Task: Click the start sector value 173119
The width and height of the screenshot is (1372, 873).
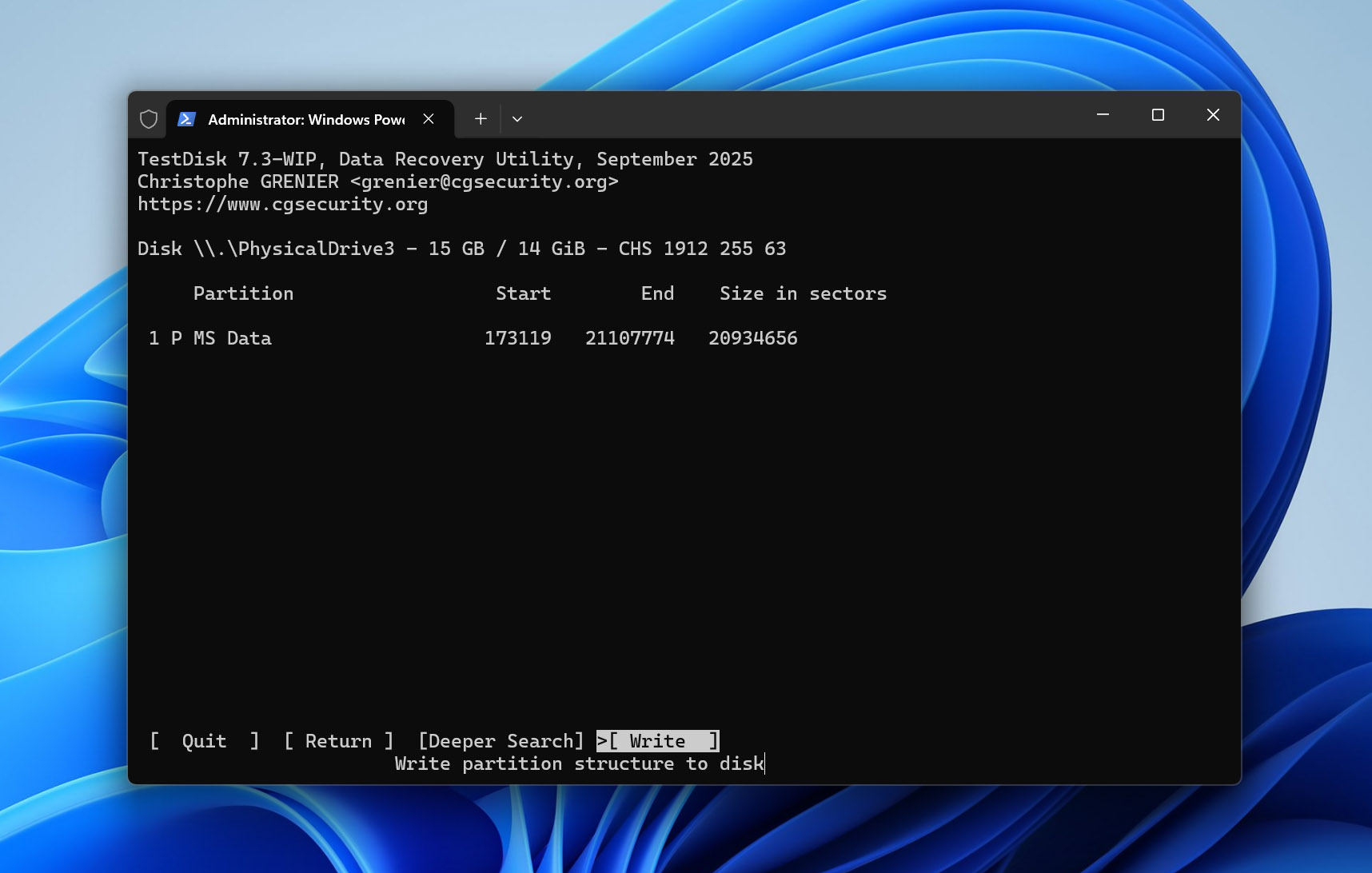Action: [x=518, y=338]
